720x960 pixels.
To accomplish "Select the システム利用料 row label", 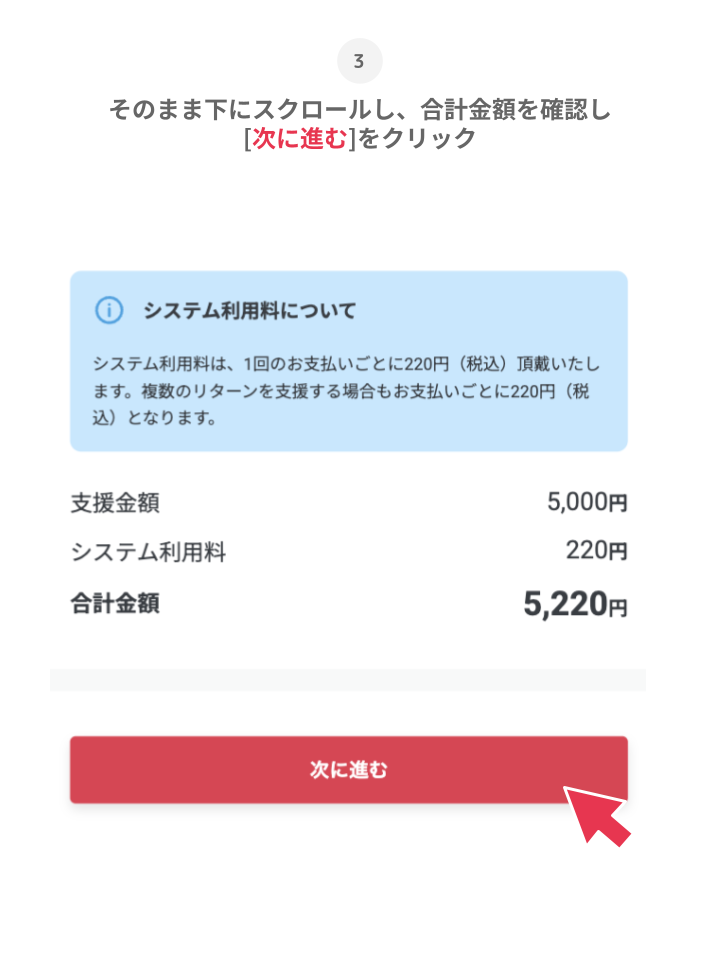I will pyautogui.click(x=148, y=551).
